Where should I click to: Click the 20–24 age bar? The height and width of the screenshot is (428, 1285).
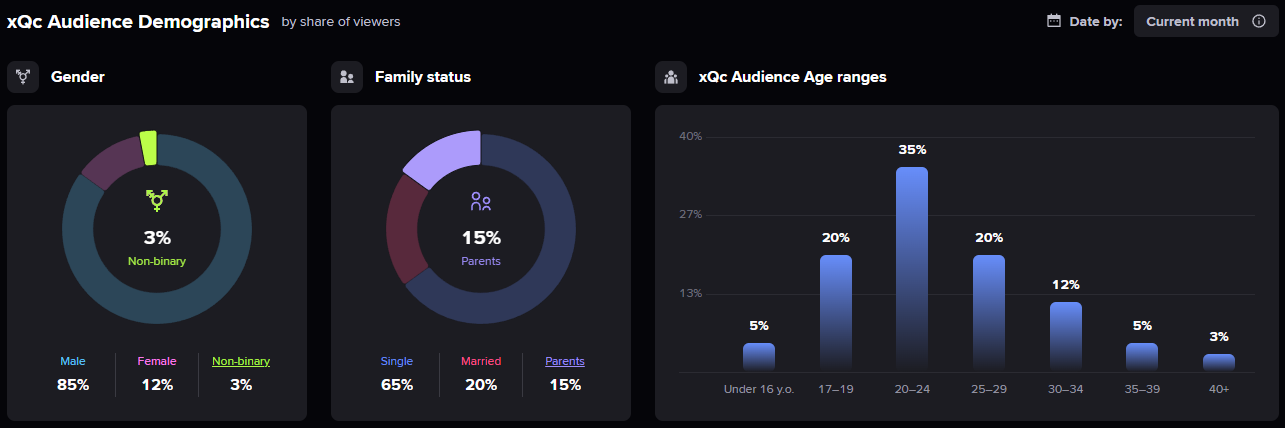(912, 268)
